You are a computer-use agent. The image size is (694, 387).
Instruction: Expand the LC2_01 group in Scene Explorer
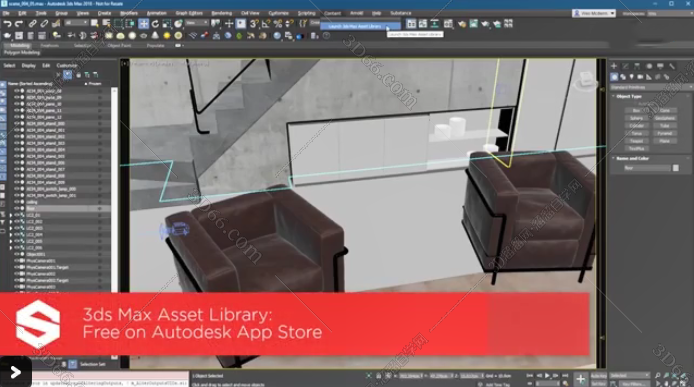pyautogui.click(x=11, y=215)
